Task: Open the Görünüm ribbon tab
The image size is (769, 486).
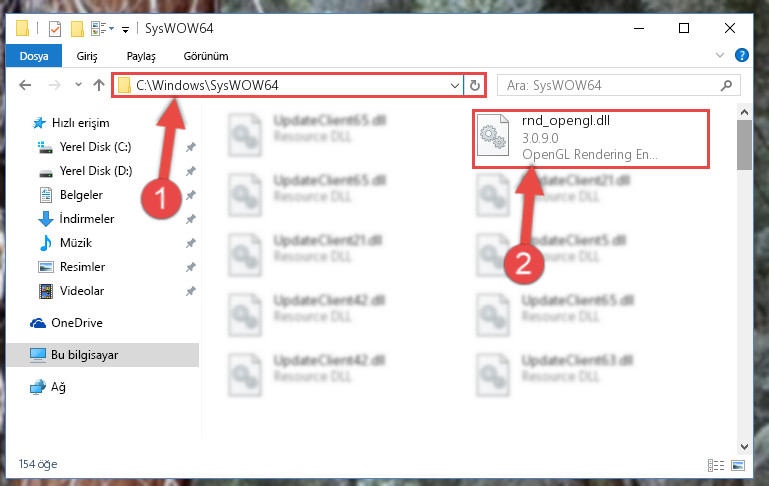Action: click(x=206, y=56)
